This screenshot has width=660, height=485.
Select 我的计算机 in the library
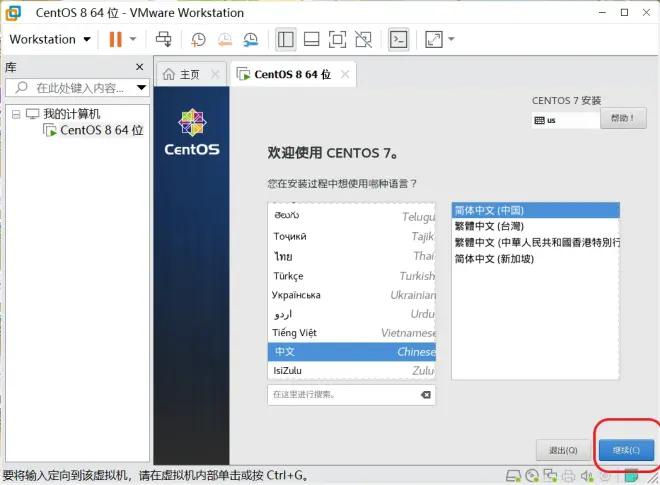click(72, 114)
